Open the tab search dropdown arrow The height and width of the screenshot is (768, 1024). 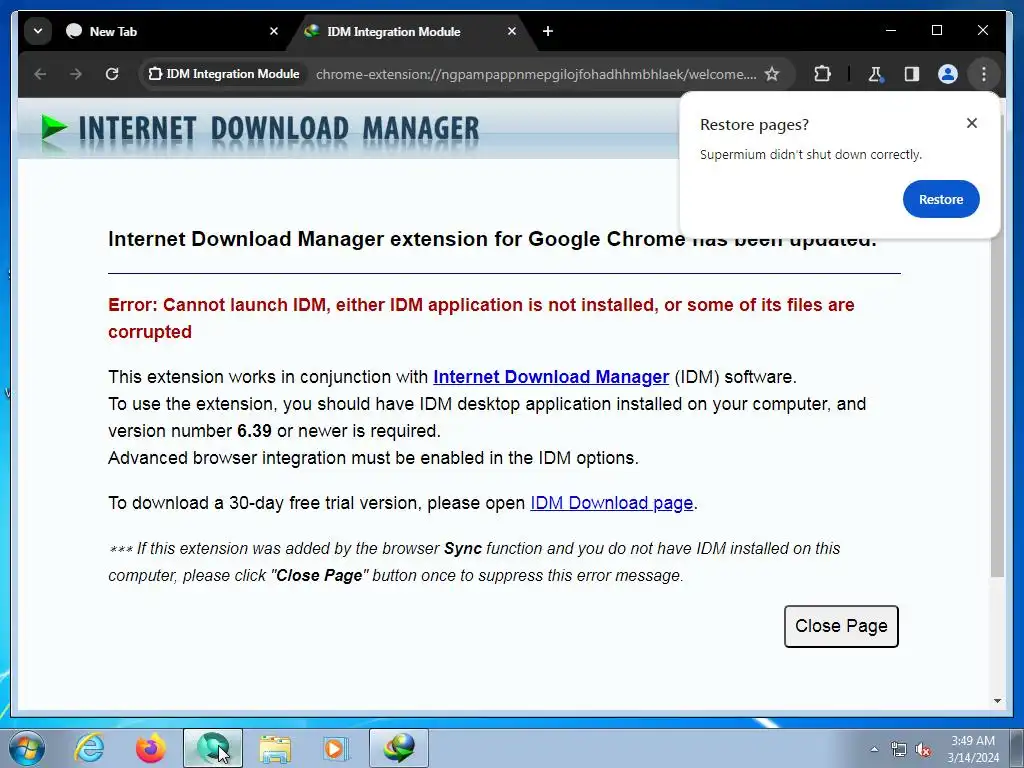(38, 31)
